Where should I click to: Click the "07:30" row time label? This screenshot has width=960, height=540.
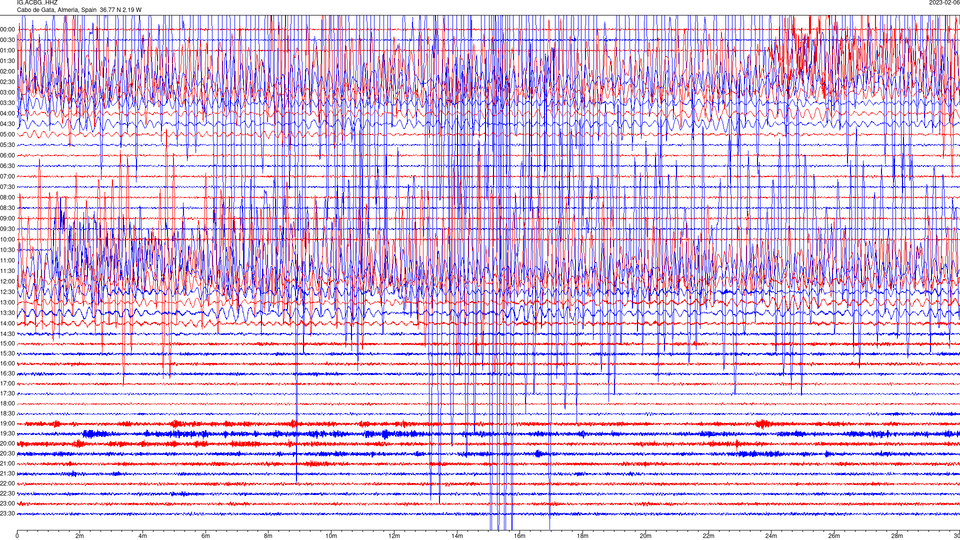tap(7, 187)
